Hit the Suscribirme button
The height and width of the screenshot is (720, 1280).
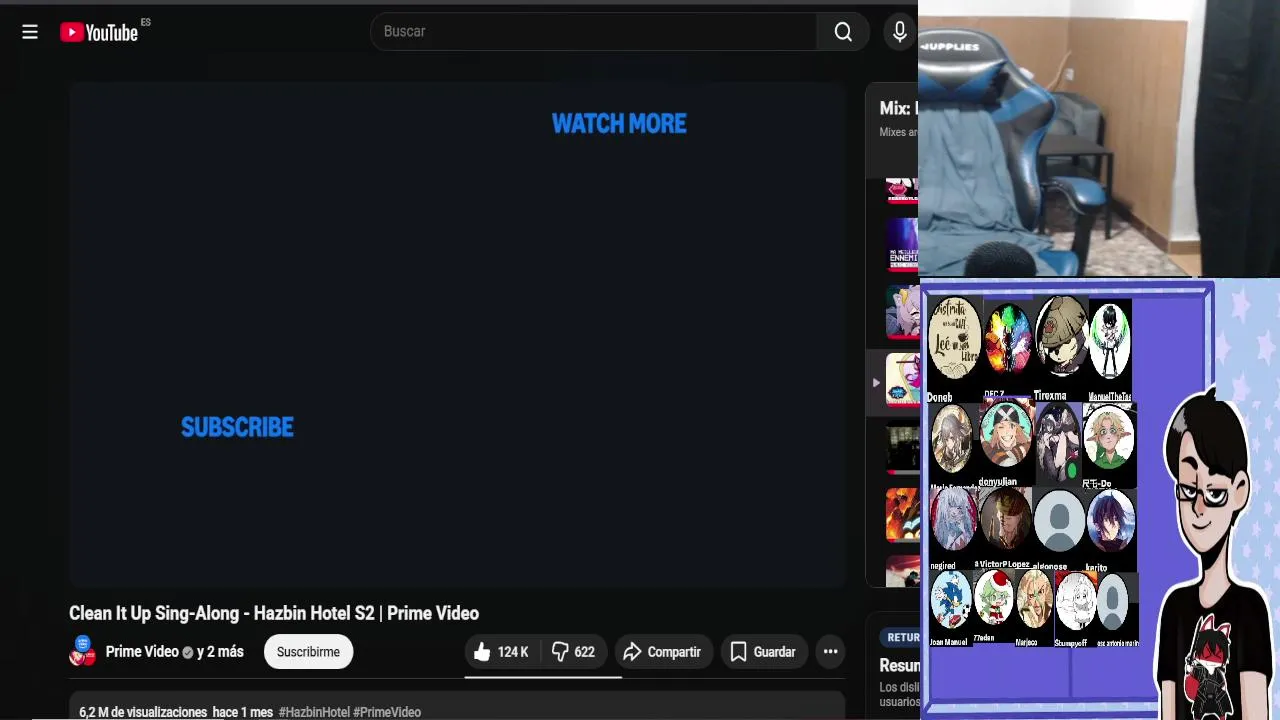coord(308,652)
